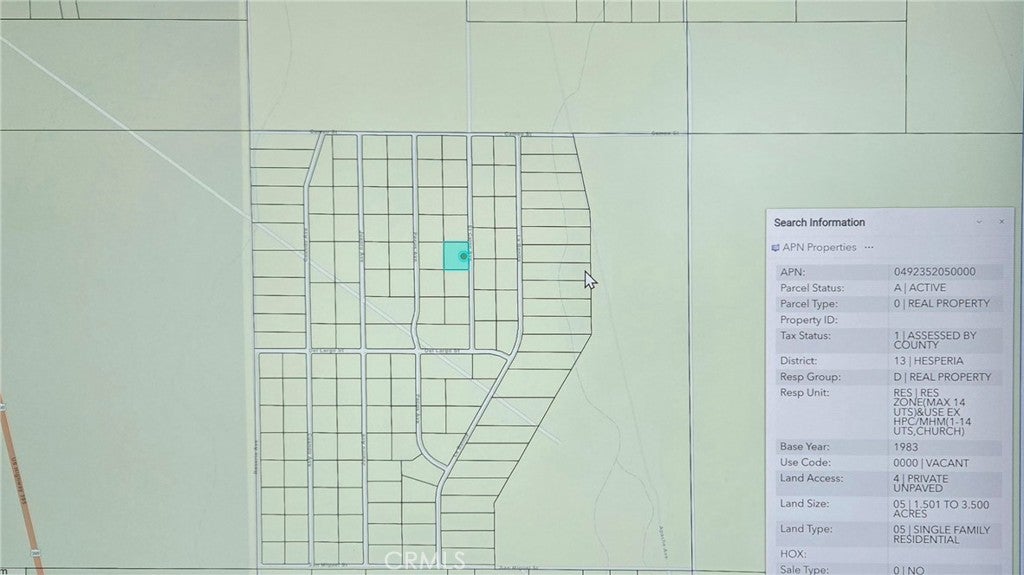
Task: Select Land Type 'SINGLE FAMILY RESIDENTIAL'
Action: coord(942,534)
